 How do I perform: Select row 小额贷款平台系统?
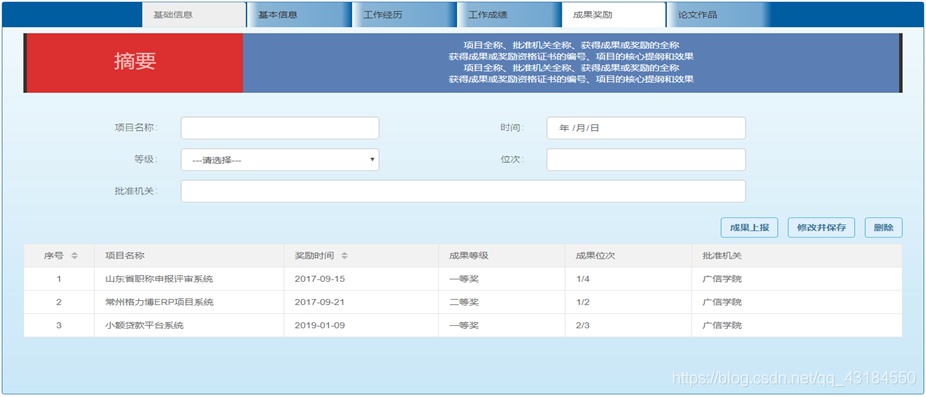point(463,326)
